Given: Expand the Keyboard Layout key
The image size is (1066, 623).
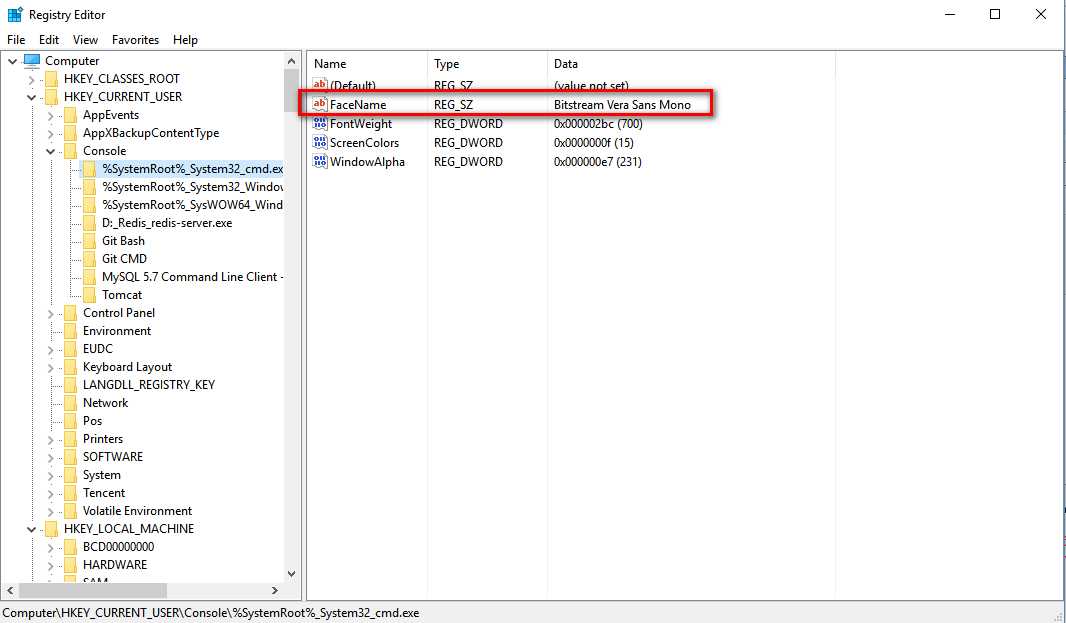Looking at the screenshot, I should (50, 367).
